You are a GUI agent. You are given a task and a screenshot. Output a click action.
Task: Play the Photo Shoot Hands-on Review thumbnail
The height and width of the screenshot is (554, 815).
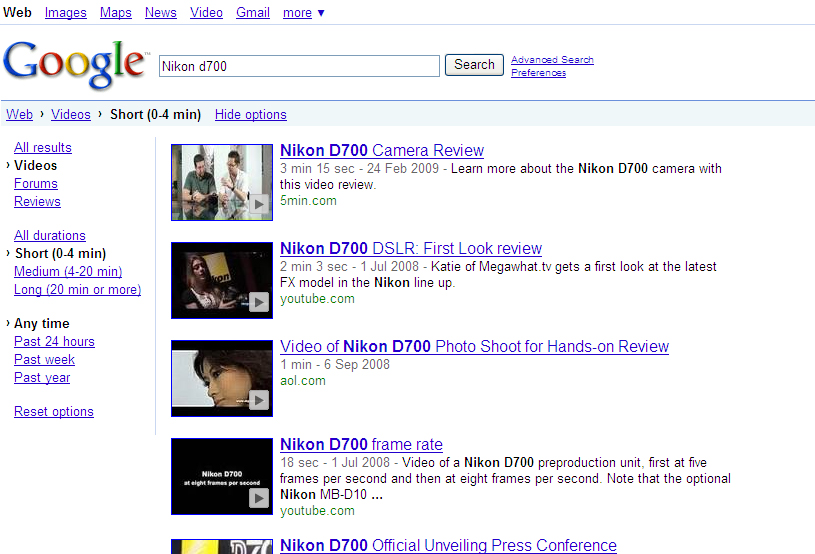pyautogui.click(x=221, y=378)
